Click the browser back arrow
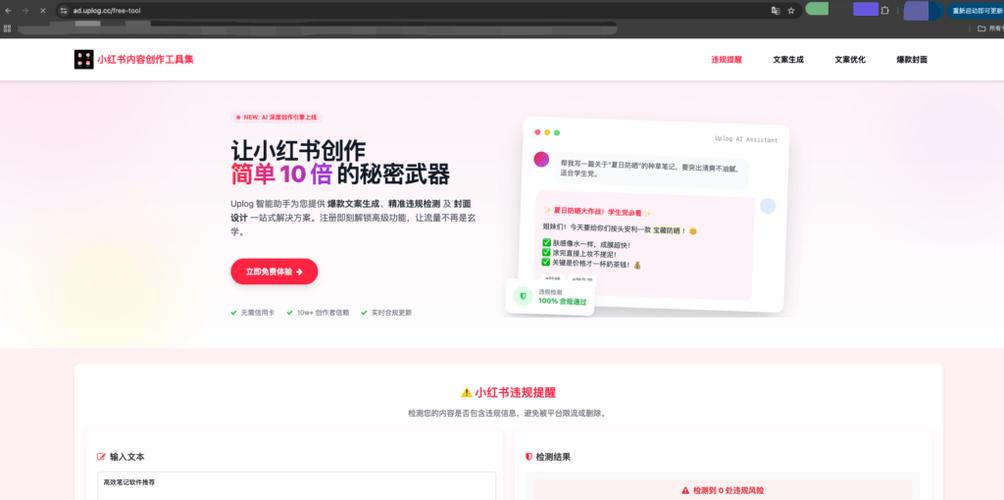1004x500 pixels. click(8, 11)
